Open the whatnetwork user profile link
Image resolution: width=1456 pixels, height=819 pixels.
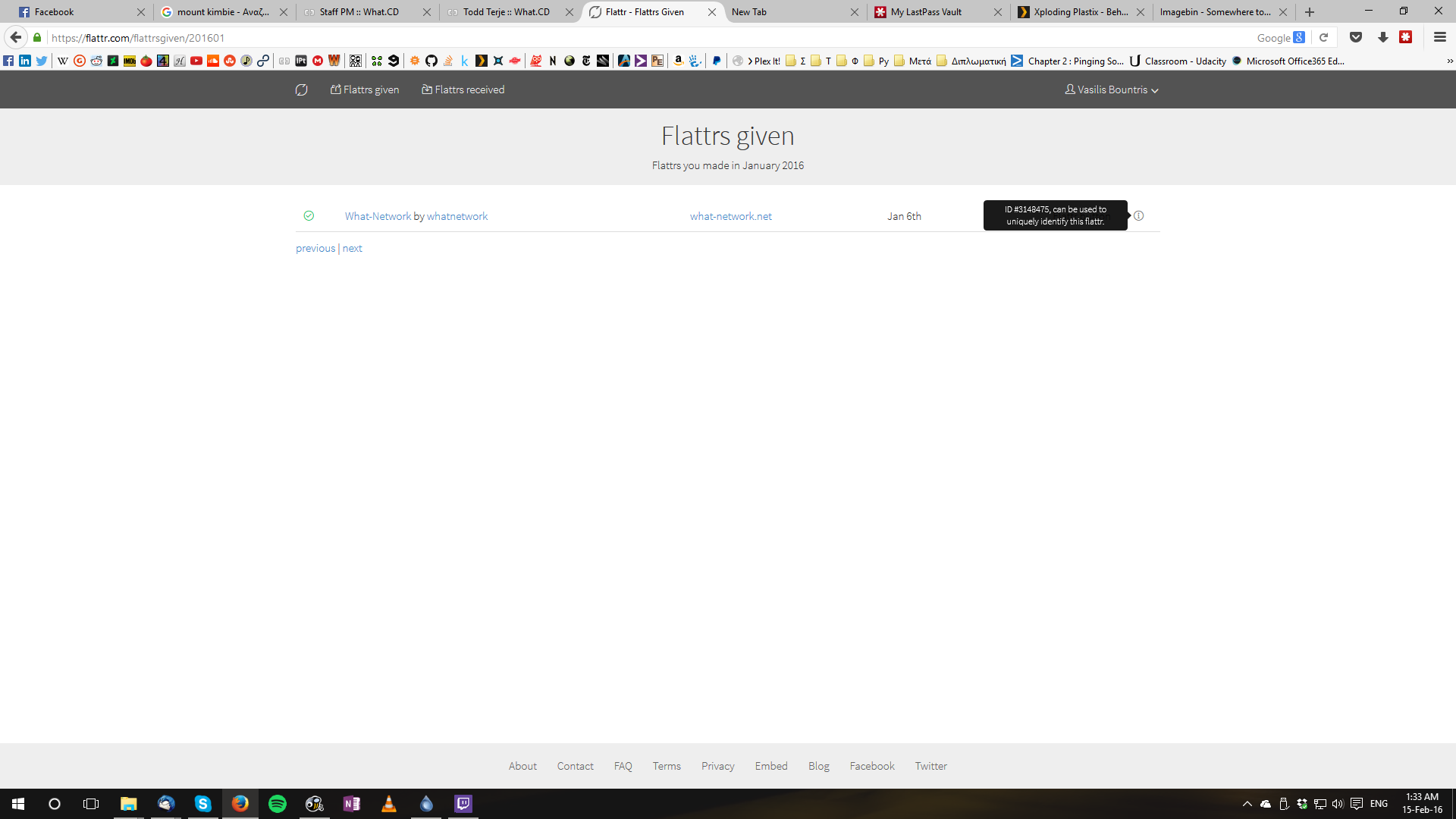click(457, 216)
